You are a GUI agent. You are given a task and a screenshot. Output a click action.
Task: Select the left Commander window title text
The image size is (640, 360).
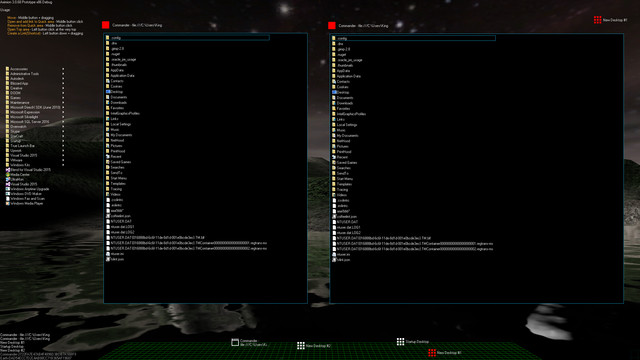tap(137, 25)
